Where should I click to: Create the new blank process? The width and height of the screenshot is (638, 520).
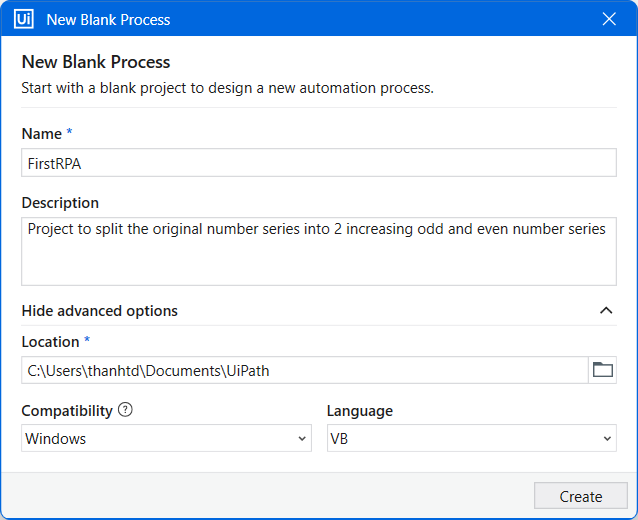(x=581, y=496)
